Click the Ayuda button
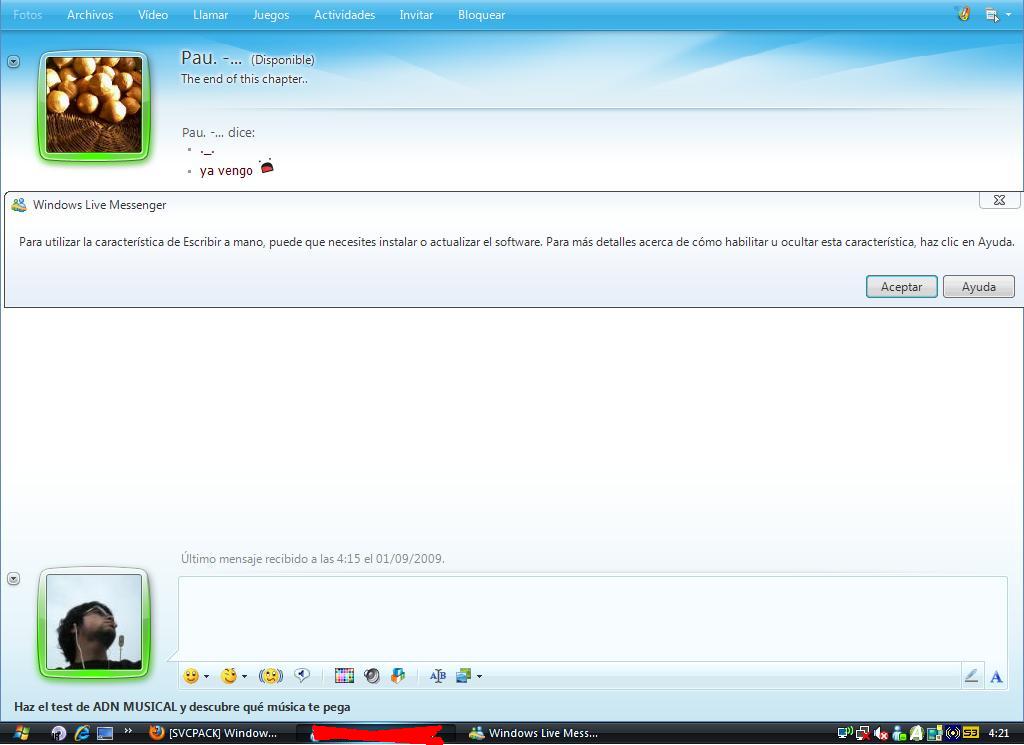1024x745 pixels. (978, 287)
